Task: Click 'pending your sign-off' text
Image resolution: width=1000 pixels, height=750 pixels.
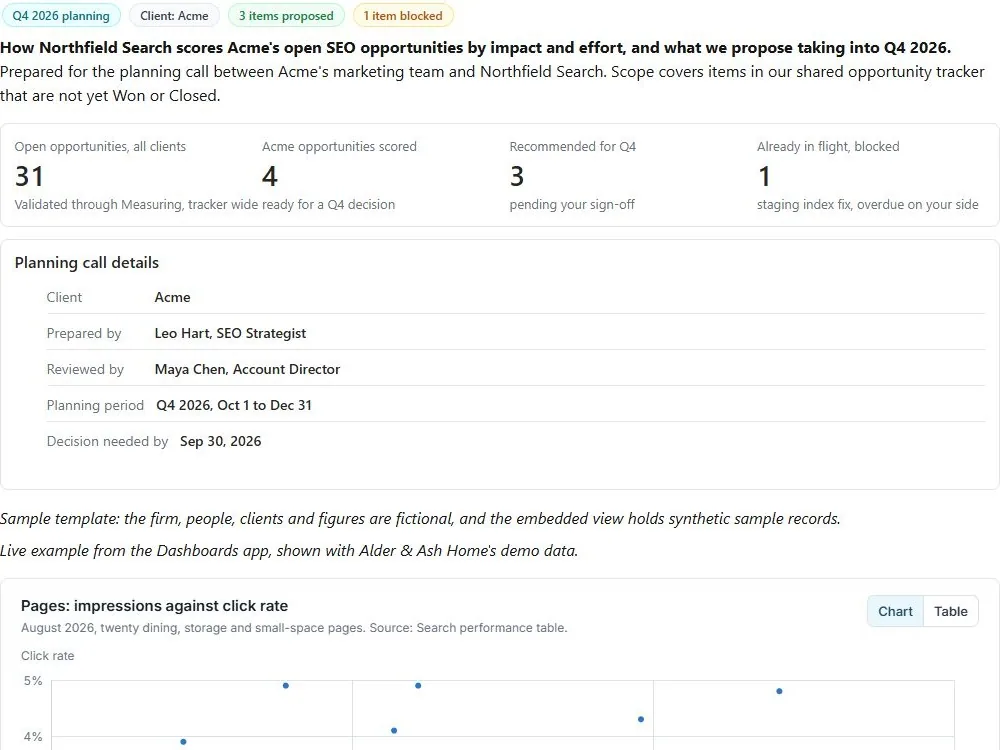Action: pos(572,205)
